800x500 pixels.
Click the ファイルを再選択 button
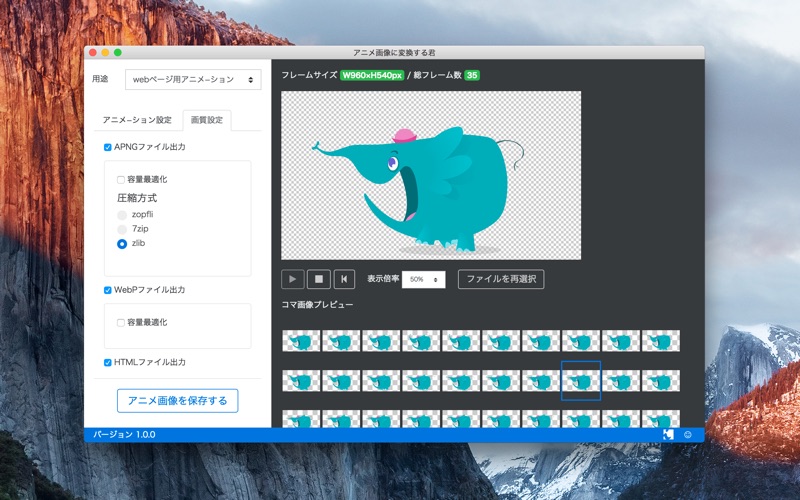point(501,279)
